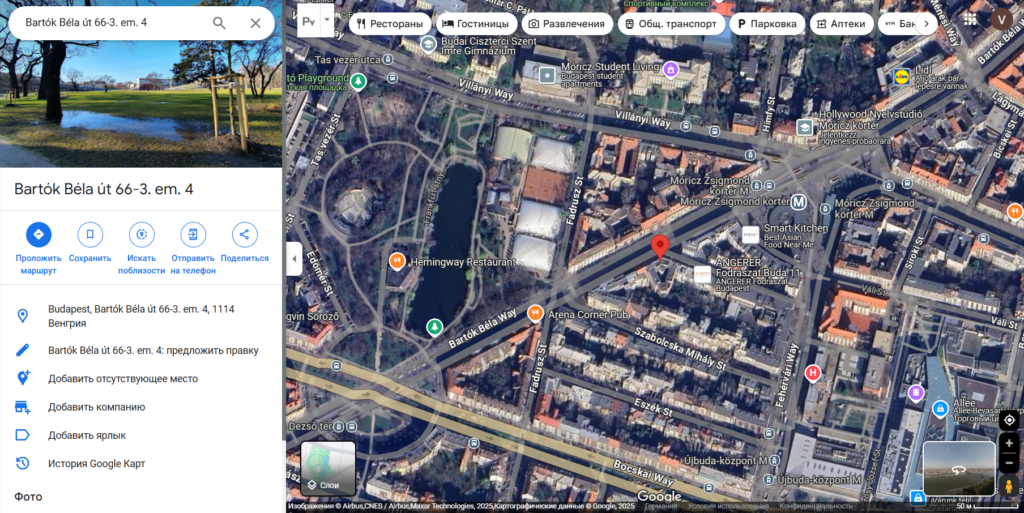Screen dimensions: 1024x513
Task: Click Условия использования footer link
Action: [x=728, y=506]
